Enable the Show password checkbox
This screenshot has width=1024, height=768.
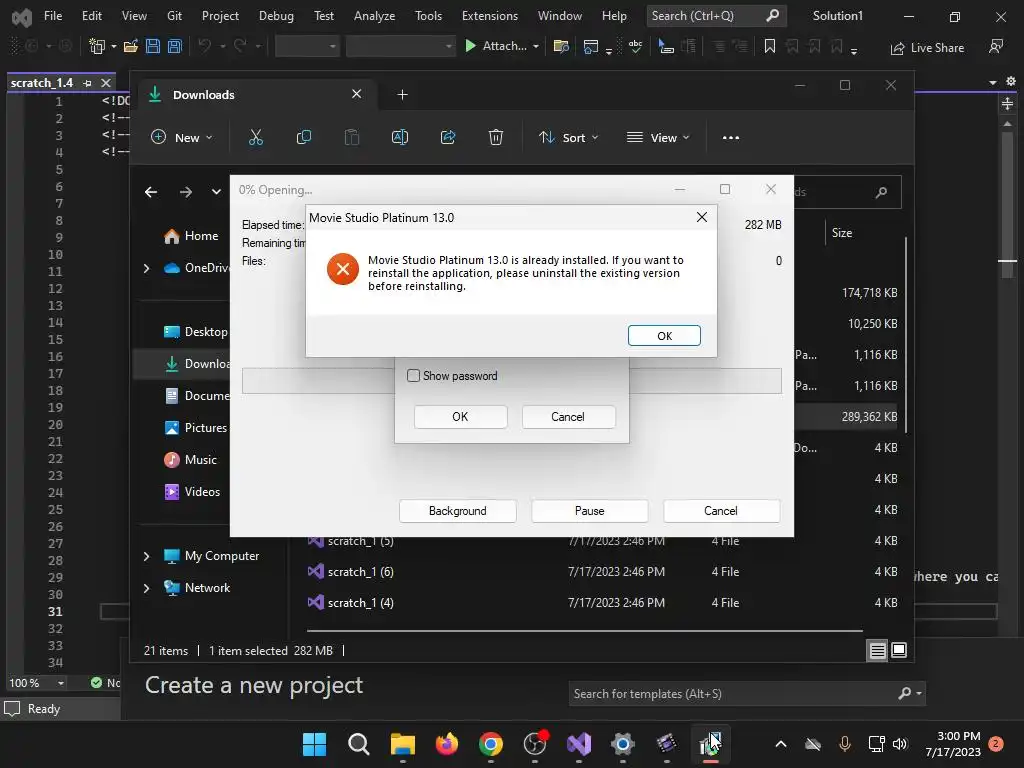[413, 376]
